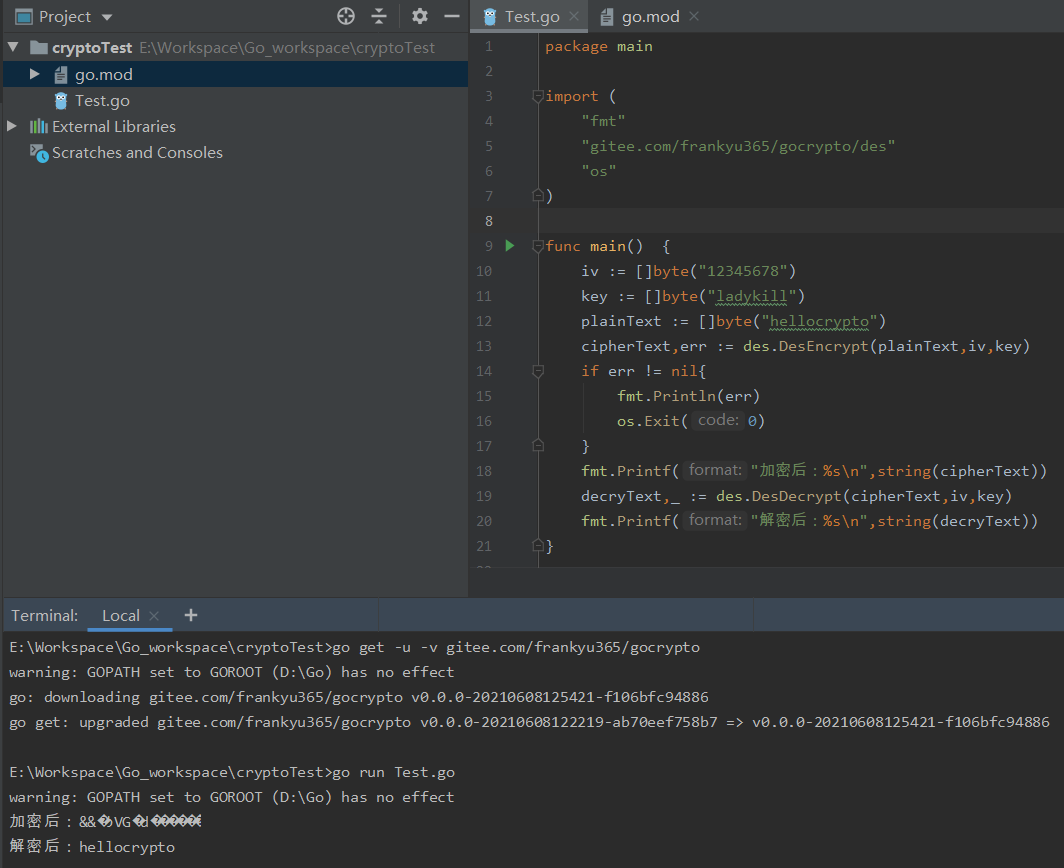Image resolution: width=1064 pixels, height=868 pixels.
Task: Click the "hellocrypto" plaintext string
Action: (819, 322)
